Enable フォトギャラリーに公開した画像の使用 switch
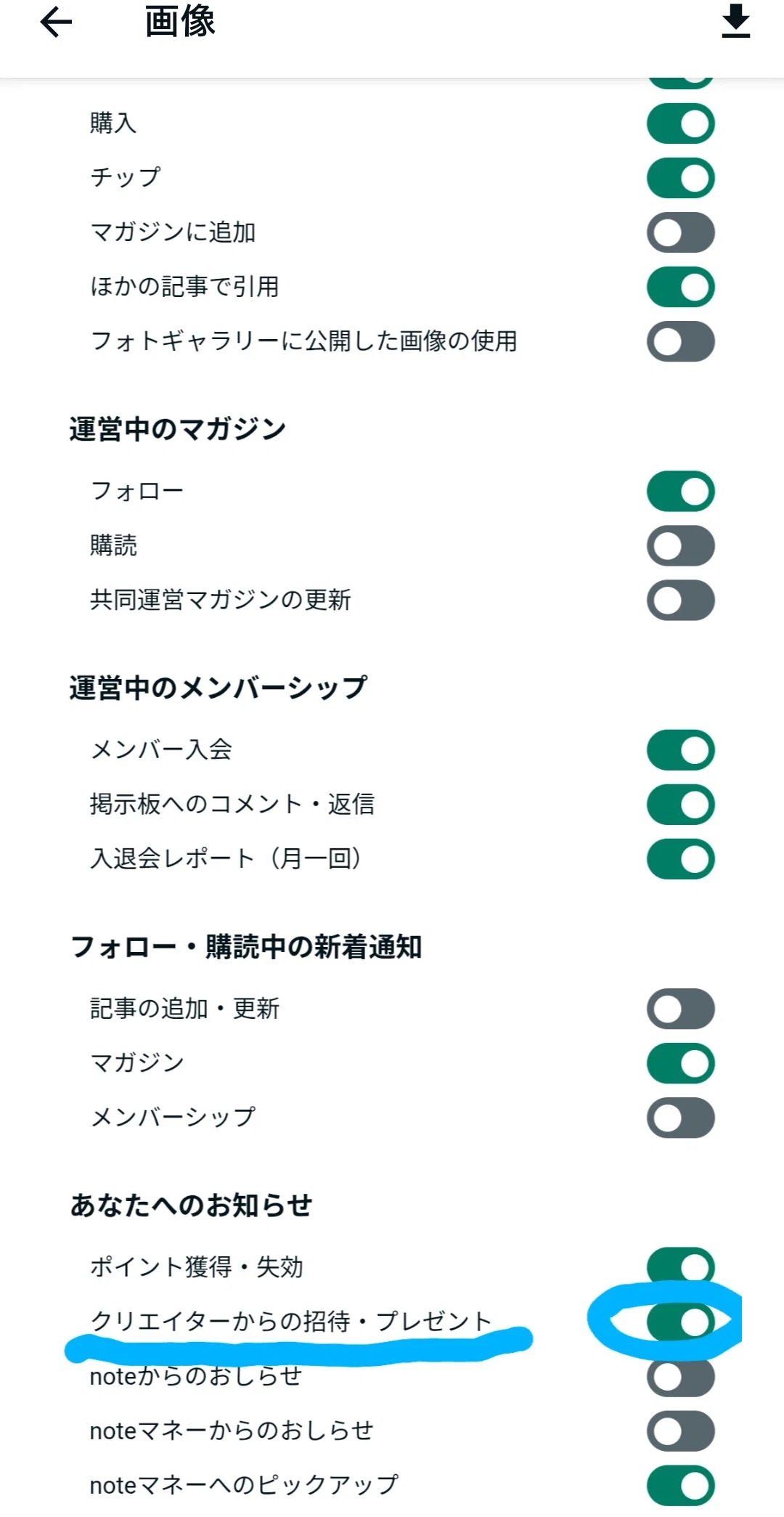784x1517 pixels. point(681,341)
